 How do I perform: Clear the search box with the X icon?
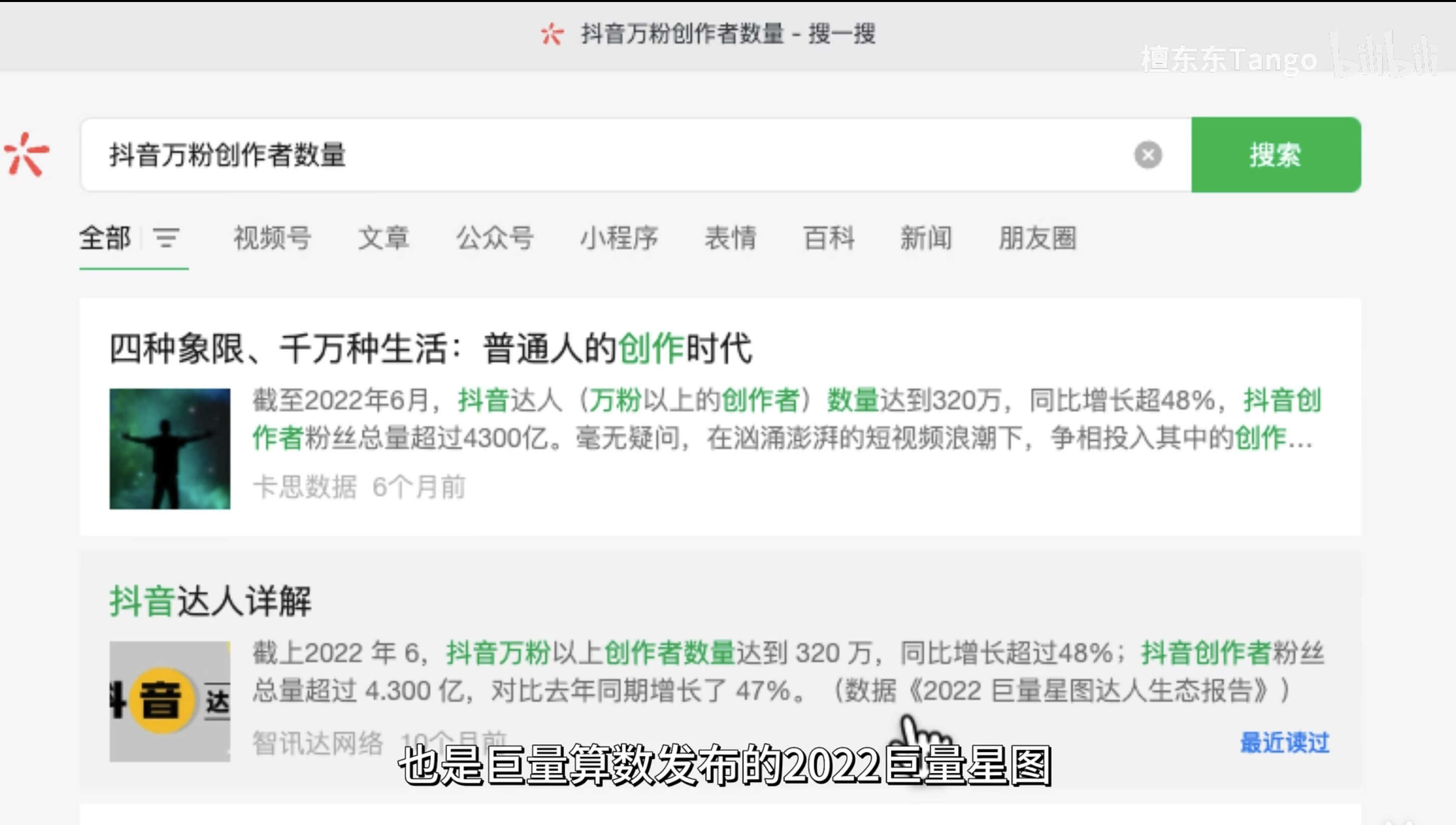click(x=1148, y=155)
